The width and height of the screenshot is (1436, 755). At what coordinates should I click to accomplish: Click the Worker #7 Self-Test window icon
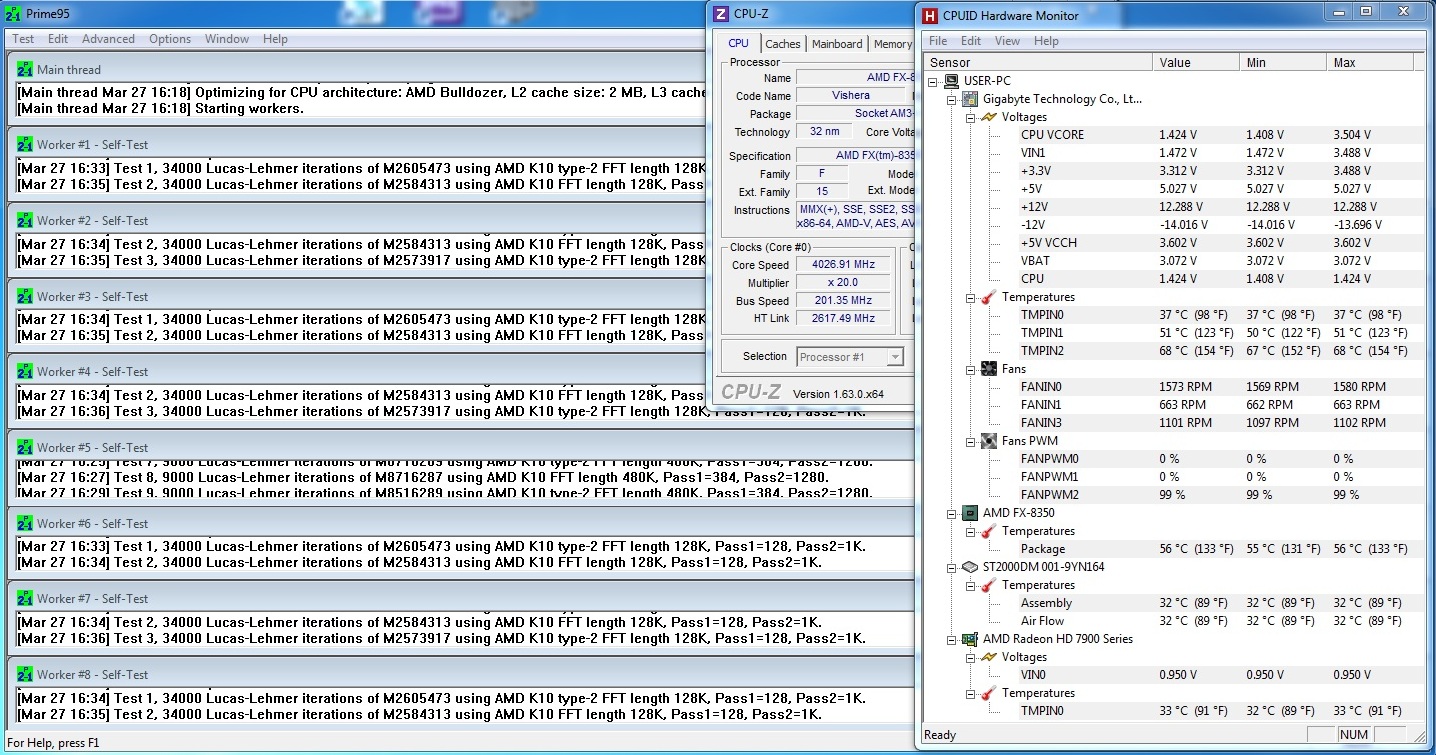point(25,598)
